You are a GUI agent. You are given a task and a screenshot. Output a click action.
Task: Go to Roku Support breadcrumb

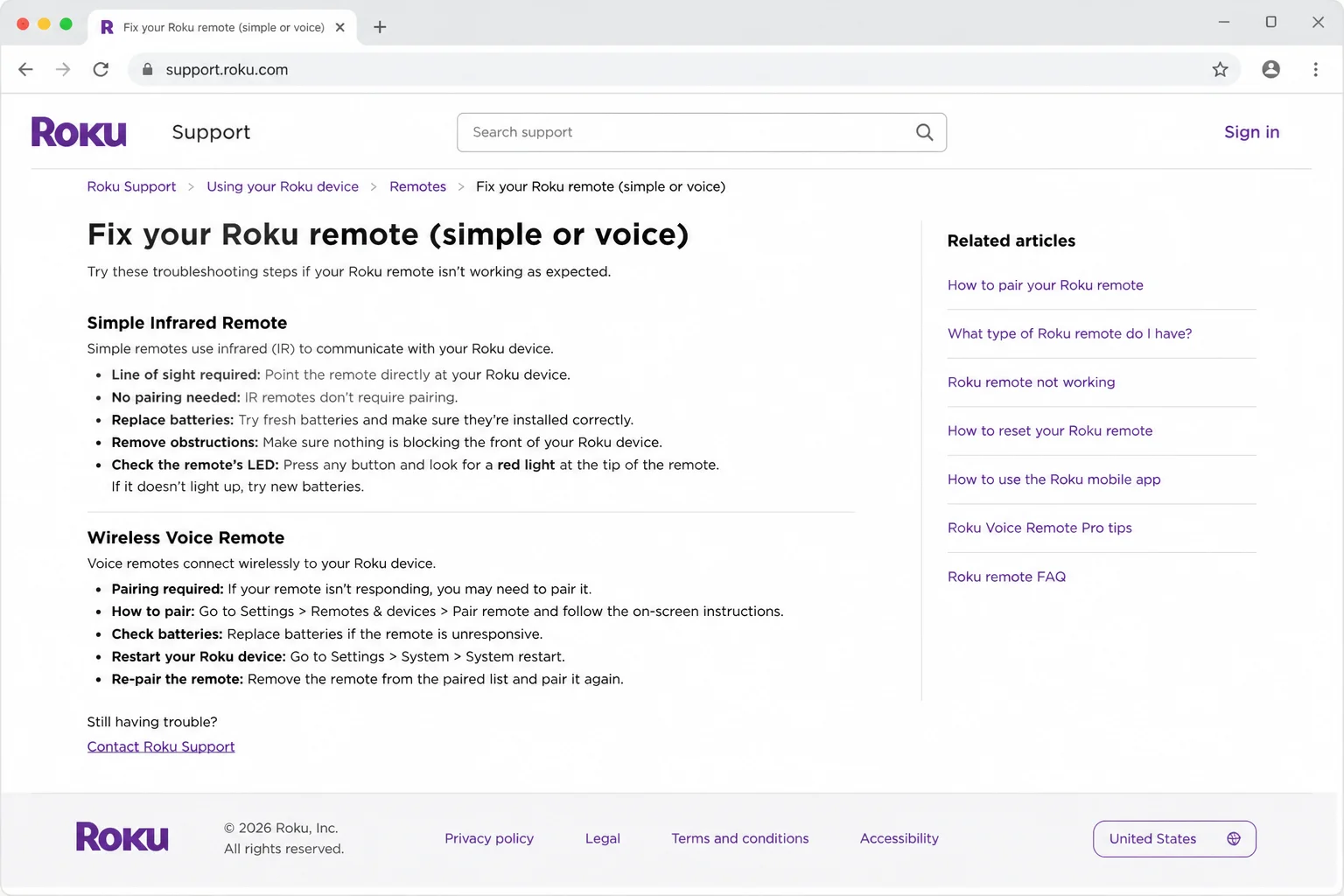pos(131,186)
